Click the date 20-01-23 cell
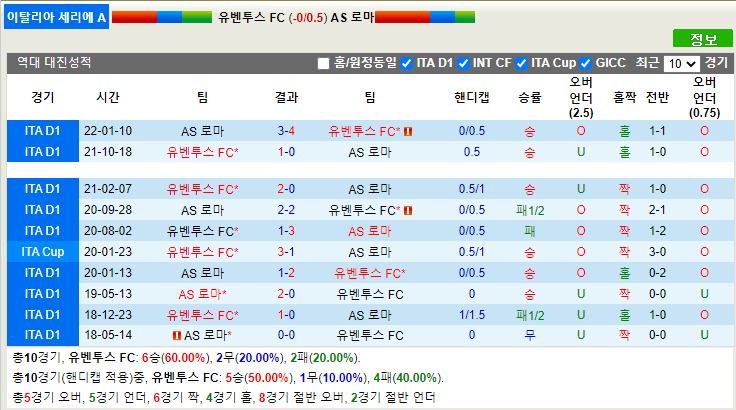The width and height of the screenshot is (736, 410). pyautogui.click(x=108, y=252)
